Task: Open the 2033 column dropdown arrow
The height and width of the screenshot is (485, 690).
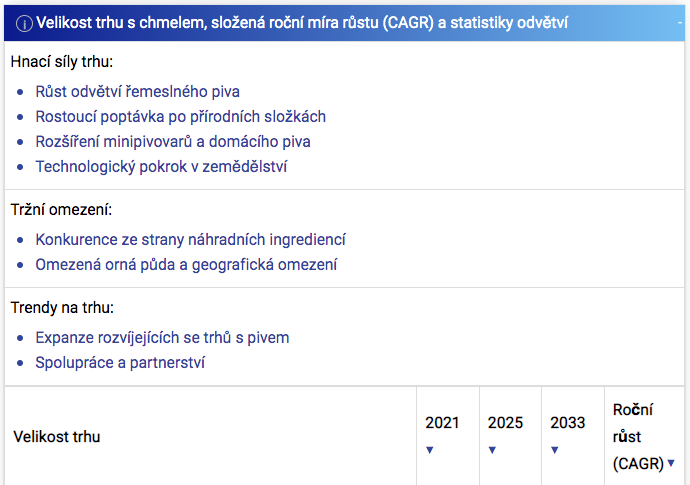Action: pos(555,450)
